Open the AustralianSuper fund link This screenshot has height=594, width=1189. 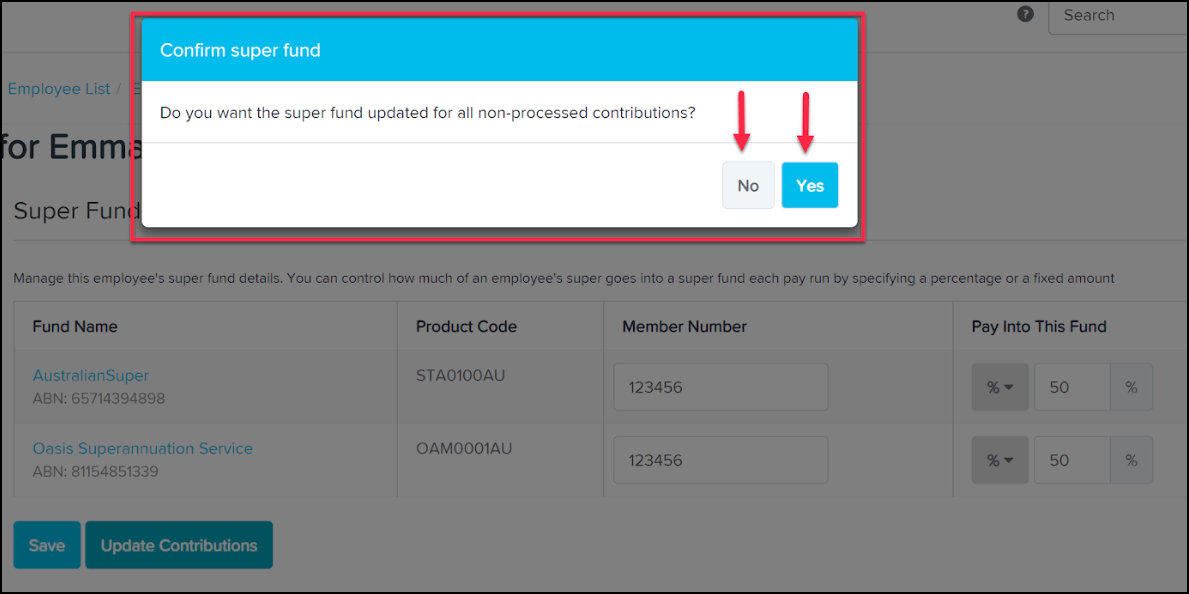pos(91,375)
